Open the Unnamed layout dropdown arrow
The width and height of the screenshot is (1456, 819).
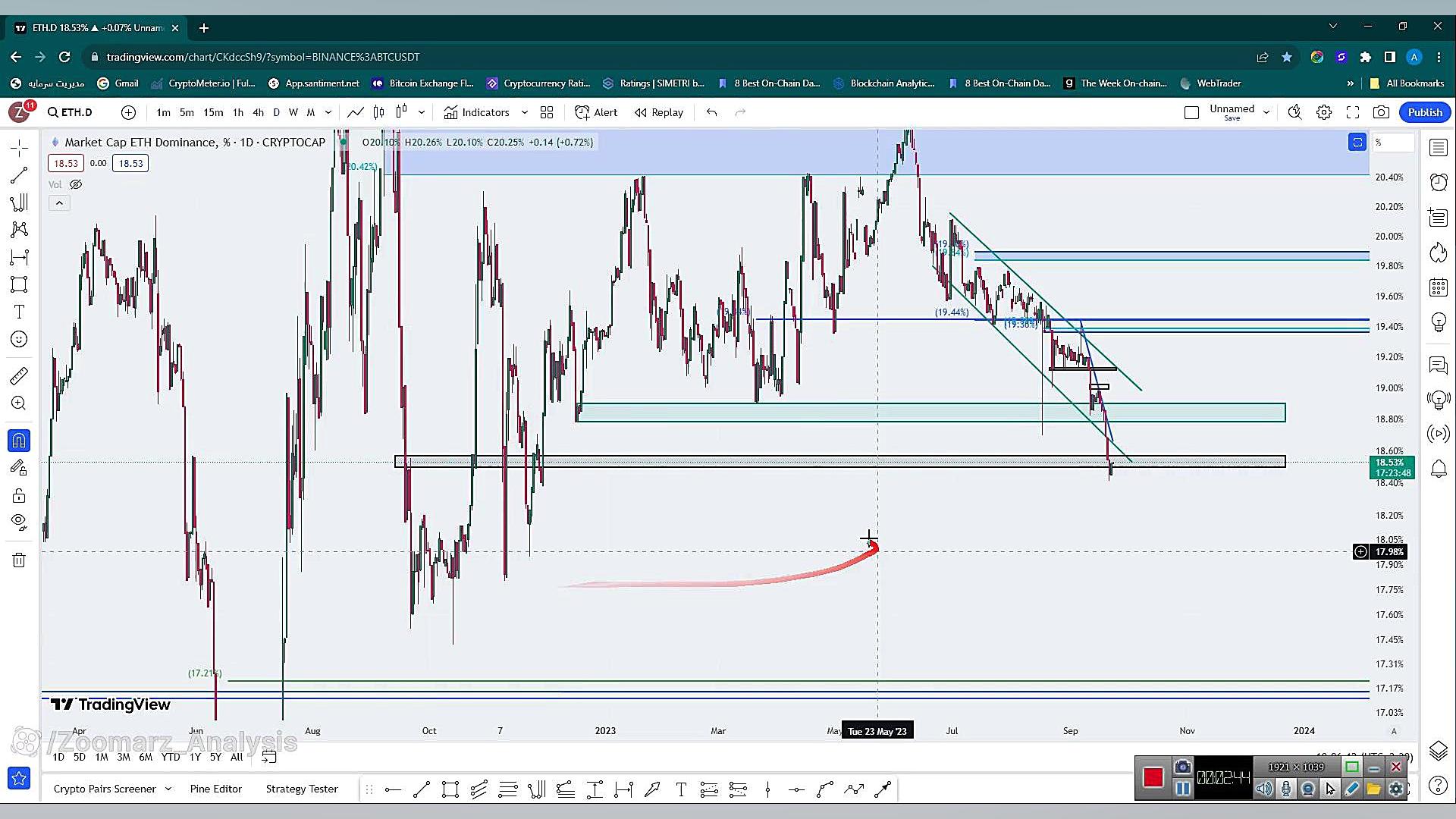point(1266,112)
